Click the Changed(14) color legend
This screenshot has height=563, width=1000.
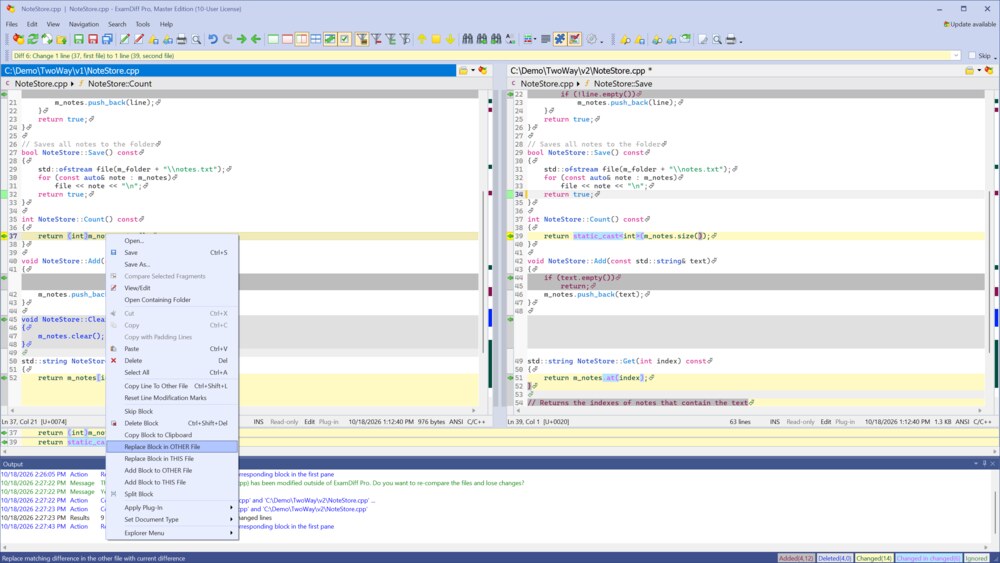coord(874,559)
